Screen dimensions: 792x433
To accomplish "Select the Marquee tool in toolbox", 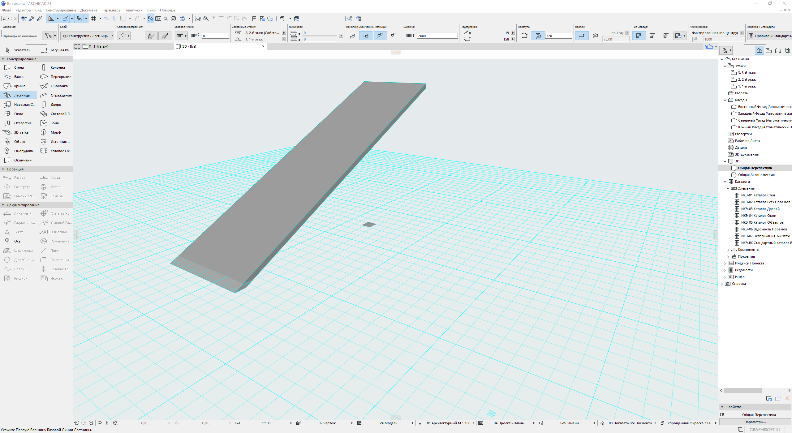I will pyautogui.click(x=56, y=50).
